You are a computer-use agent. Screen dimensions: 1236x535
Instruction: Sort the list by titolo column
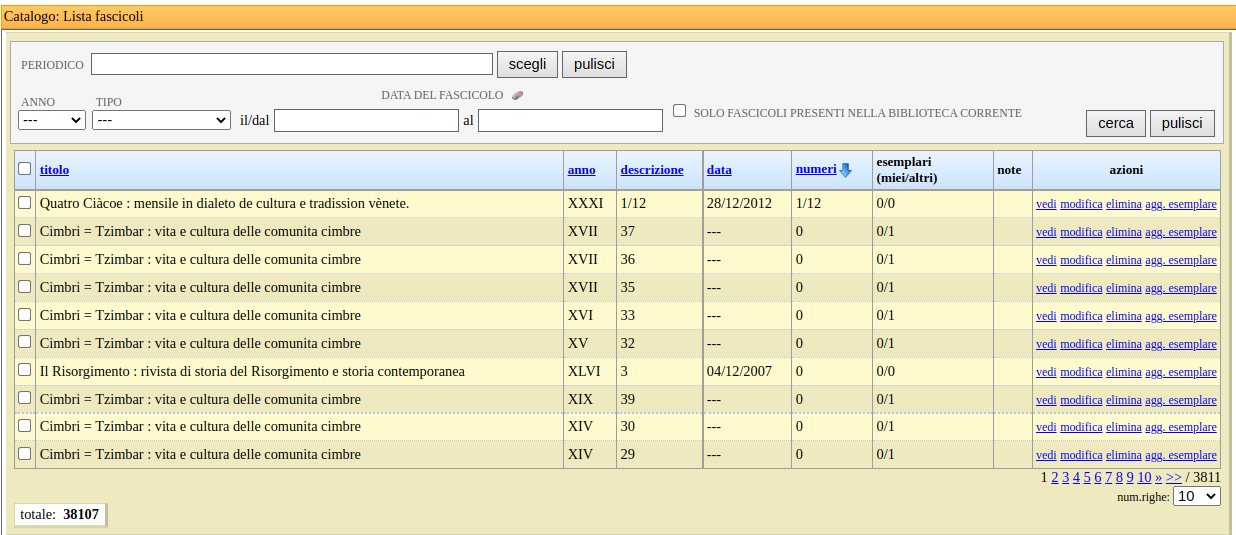[x=54, y=170]
